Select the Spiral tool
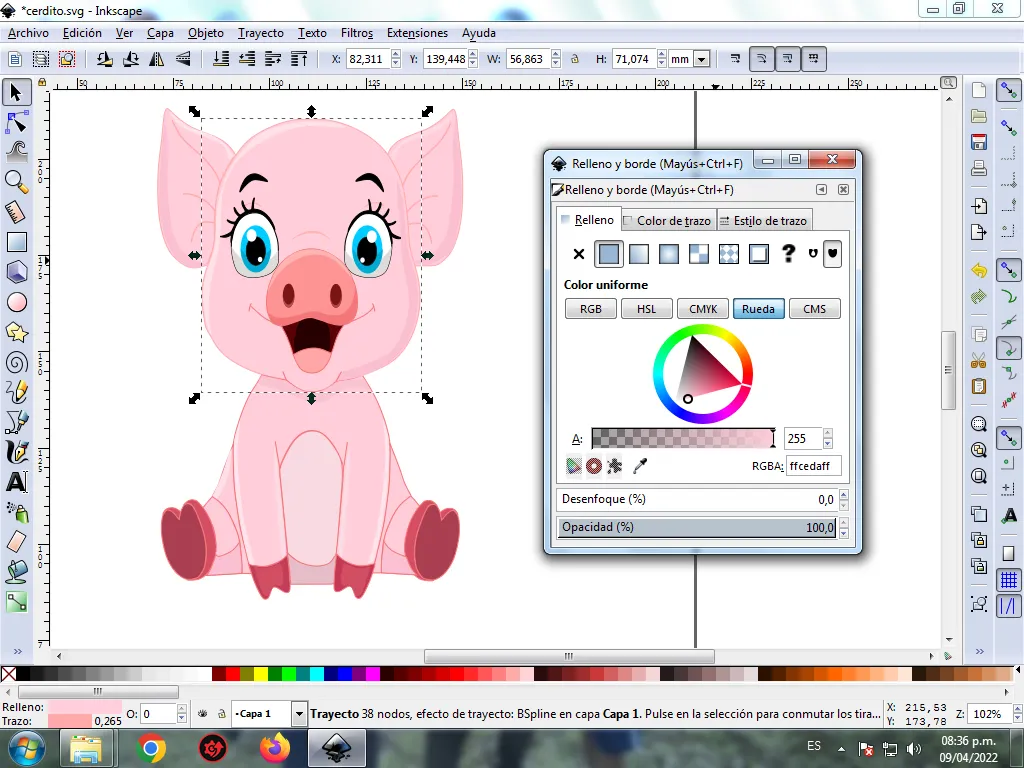The image size is (1024, 768). click(x=16, y=362)
